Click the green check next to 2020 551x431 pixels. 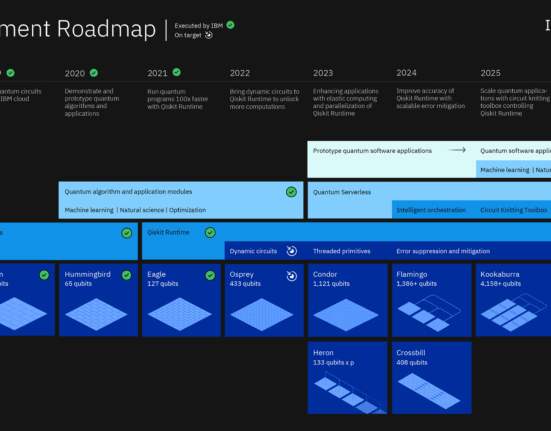[x=94, y=73]
